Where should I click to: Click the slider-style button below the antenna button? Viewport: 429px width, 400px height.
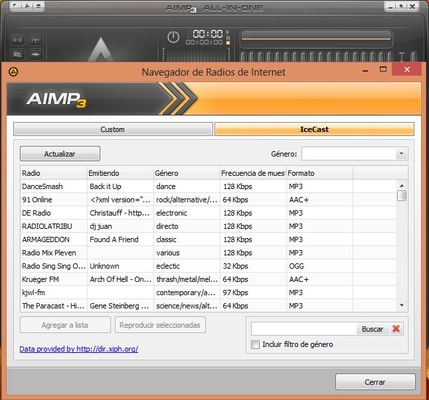[x=35, y=54]
